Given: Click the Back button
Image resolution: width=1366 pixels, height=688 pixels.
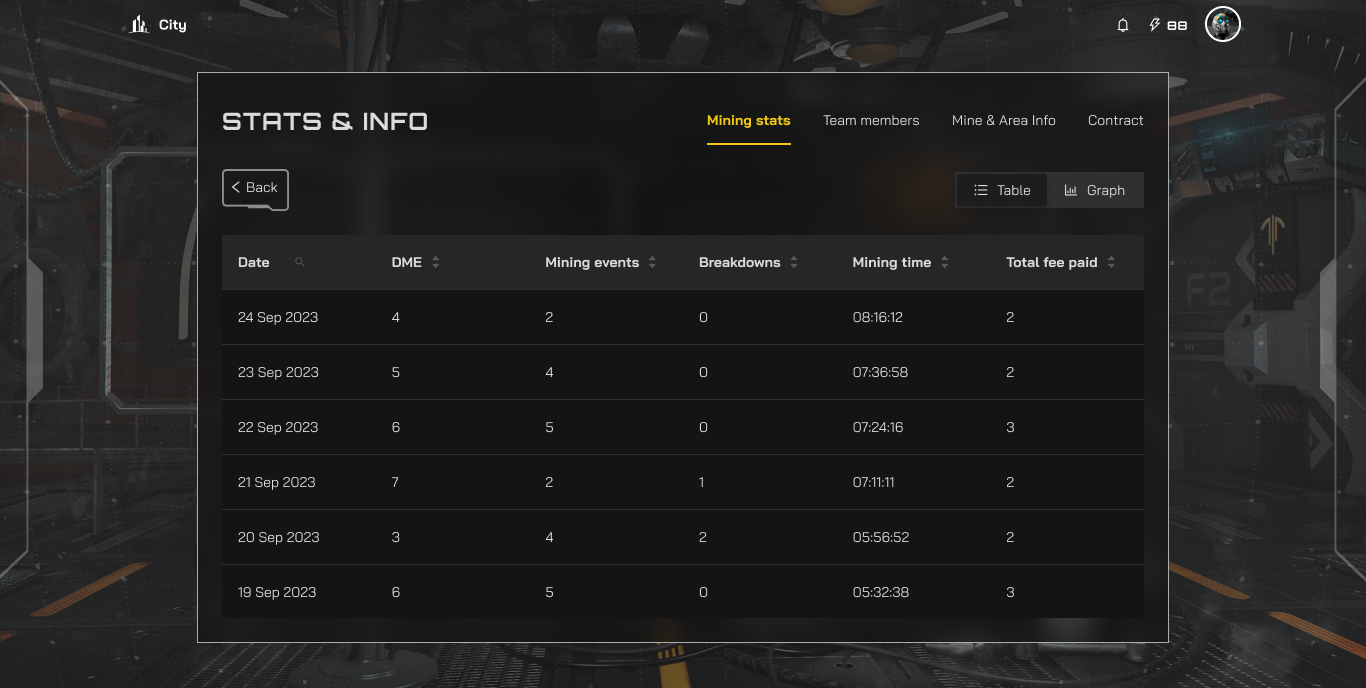Looking at the screenshot, I should tap(255, 188).
